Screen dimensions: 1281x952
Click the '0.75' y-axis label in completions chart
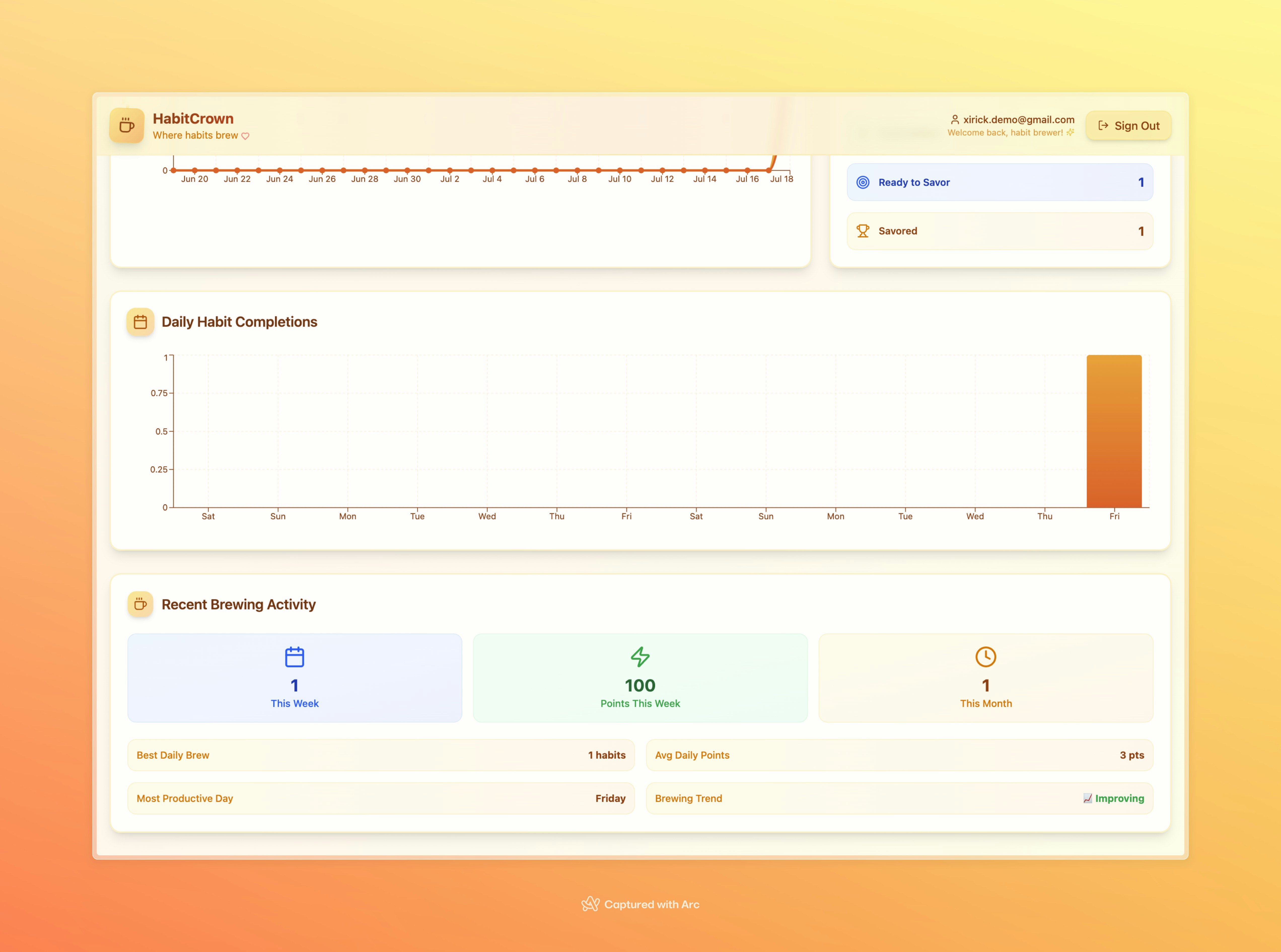coord(159,393)
